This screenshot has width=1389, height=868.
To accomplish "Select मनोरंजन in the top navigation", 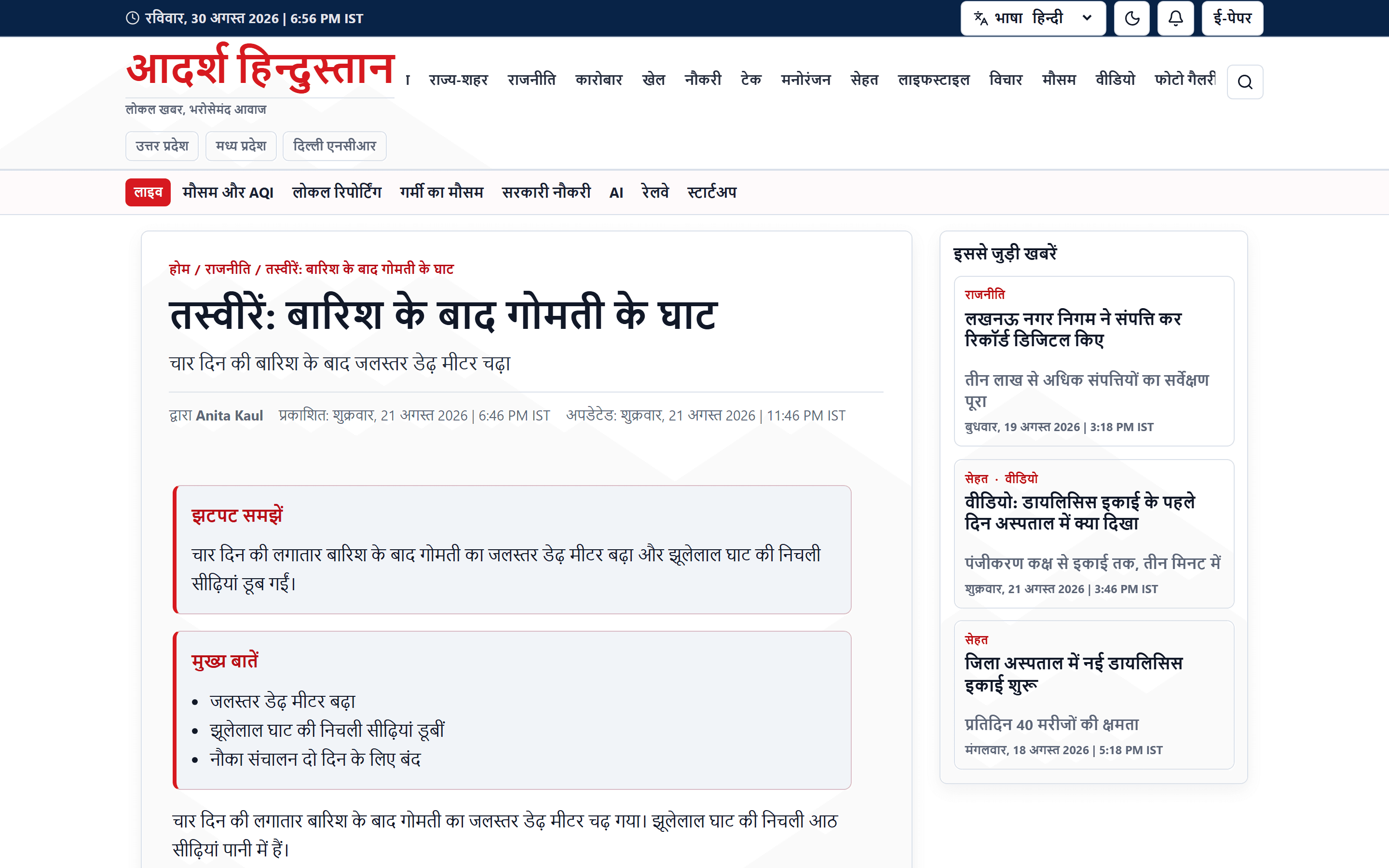I will pos(806,80).
